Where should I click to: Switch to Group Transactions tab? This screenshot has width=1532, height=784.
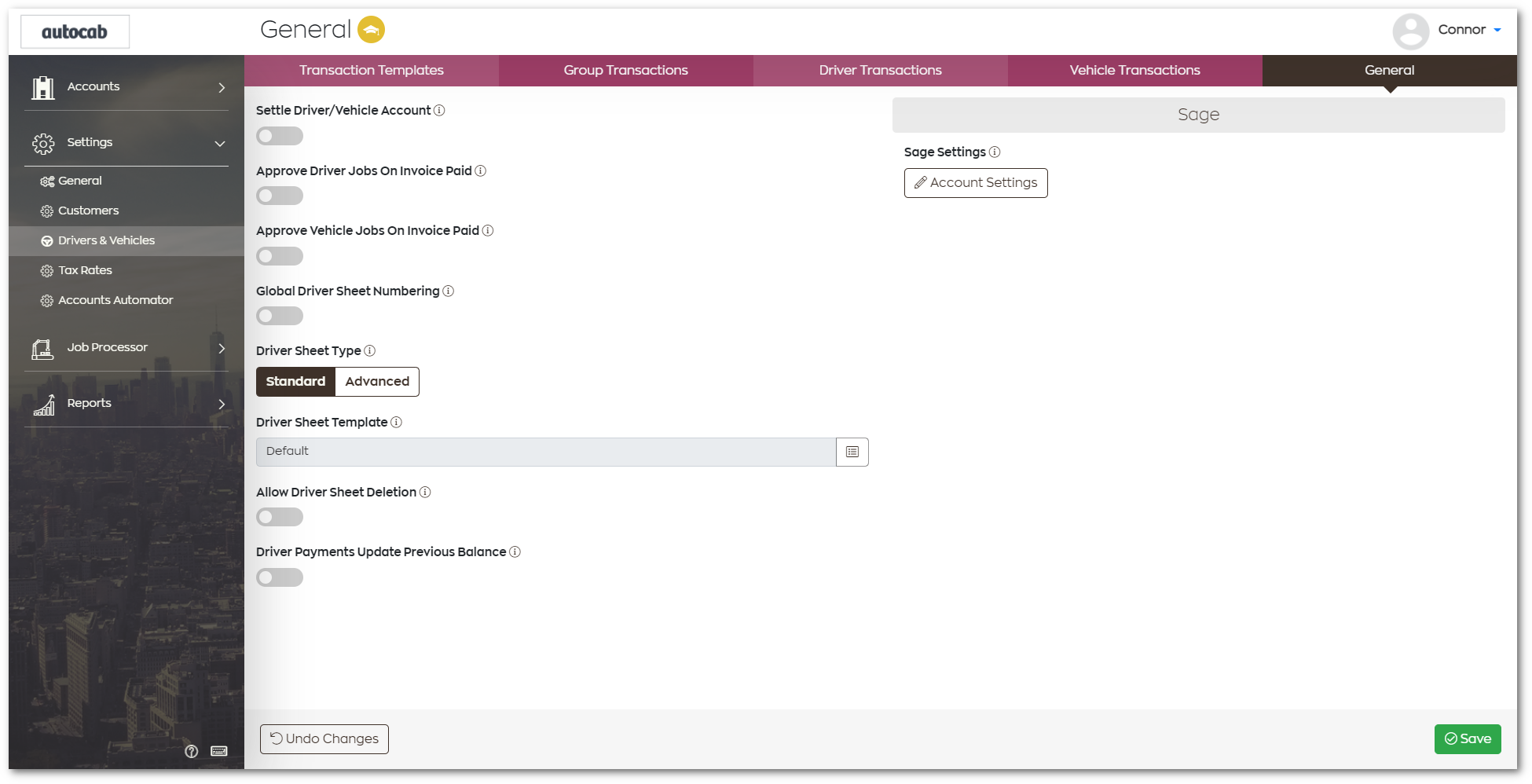click(626, 70)
